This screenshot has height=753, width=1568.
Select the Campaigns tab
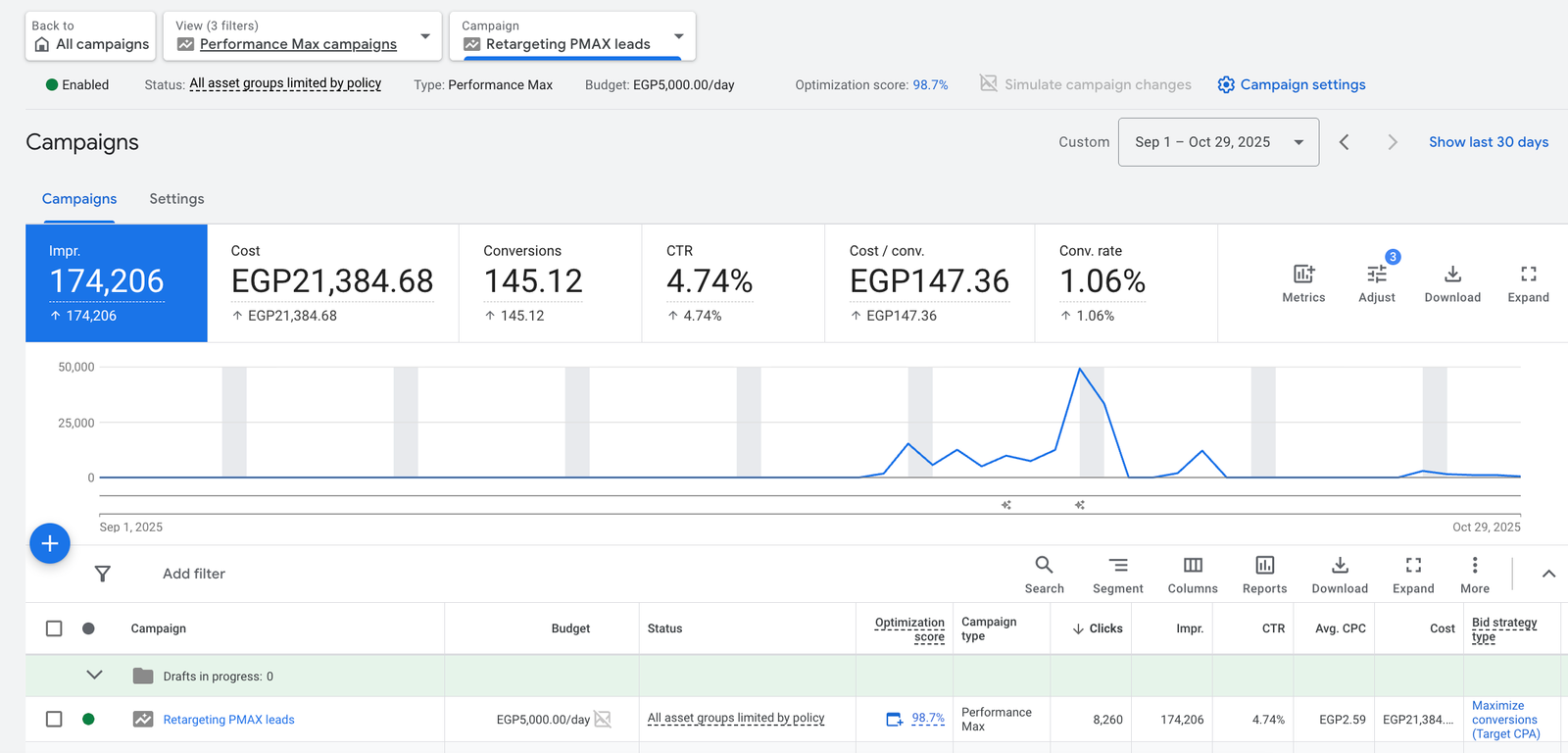[79, 199]
